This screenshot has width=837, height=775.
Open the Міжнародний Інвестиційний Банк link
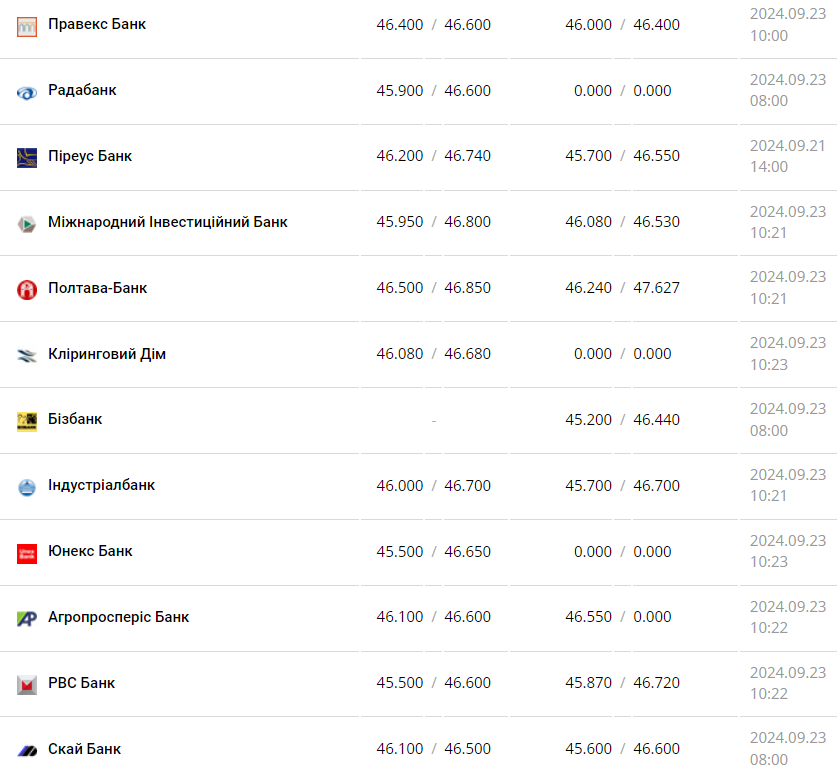[x=168, y=222]
